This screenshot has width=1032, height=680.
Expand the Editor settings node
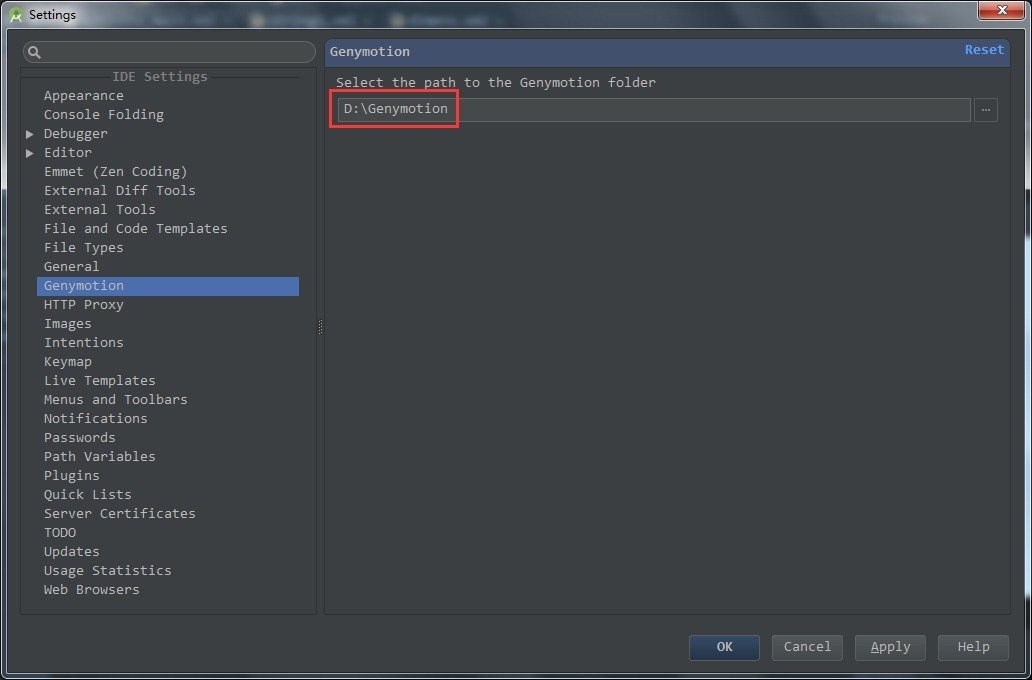point(30,153)
